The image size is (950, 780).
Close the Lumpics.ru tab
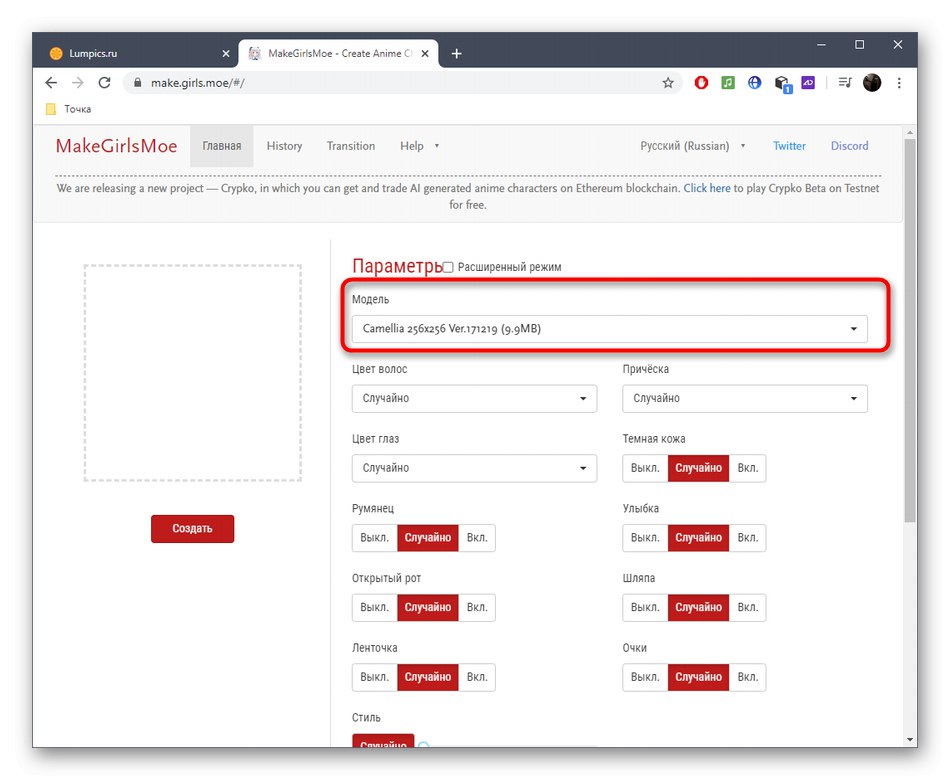pos(226,54)
